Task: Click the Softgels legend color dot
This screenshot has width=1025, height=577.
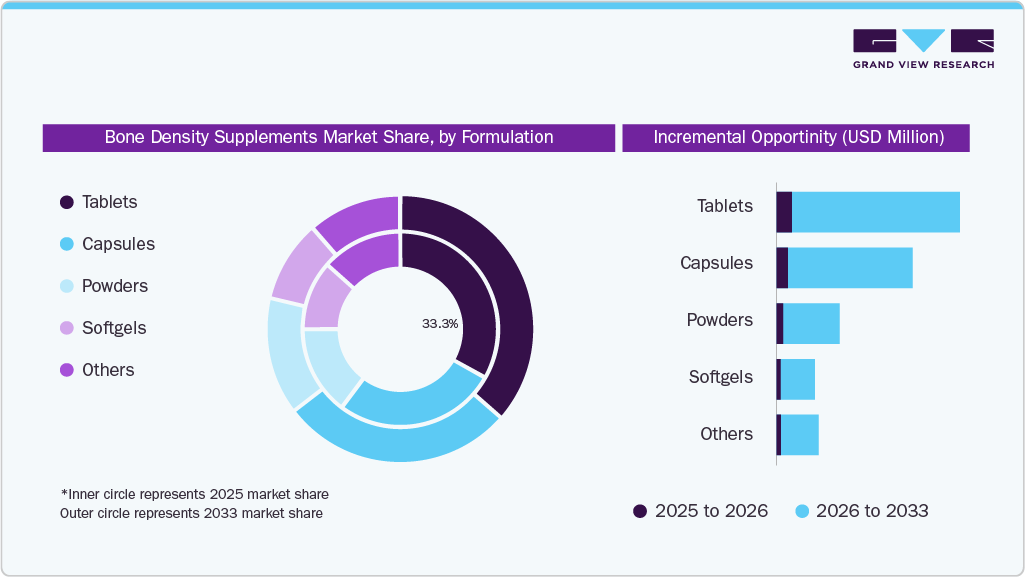Action: coord(67,328)
